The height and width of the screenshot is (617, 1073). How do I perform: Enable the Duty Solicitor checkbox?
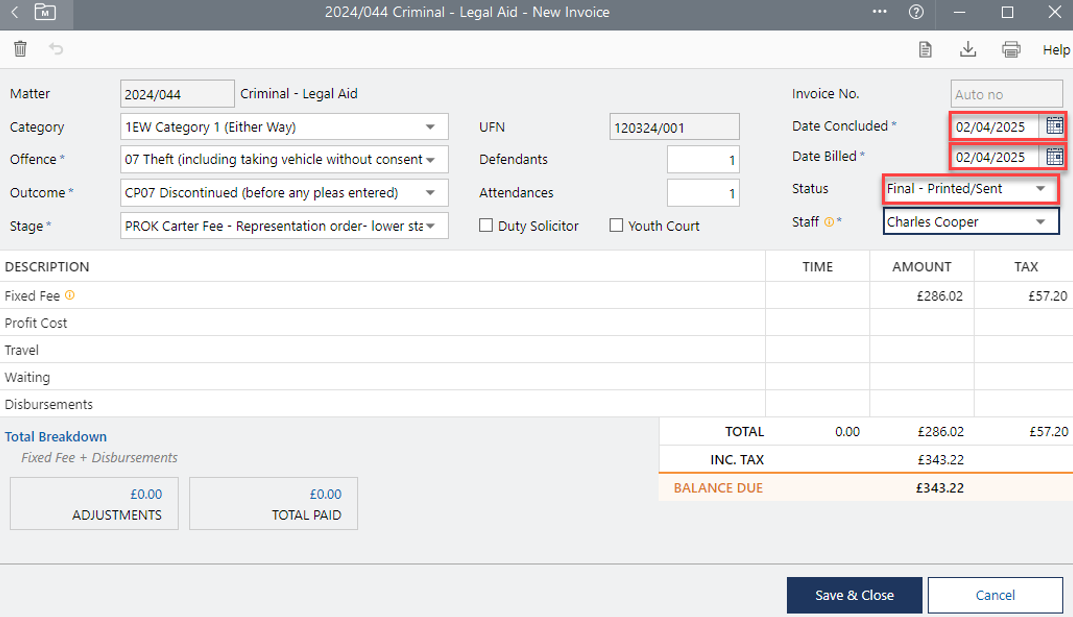tap(486, 226)
